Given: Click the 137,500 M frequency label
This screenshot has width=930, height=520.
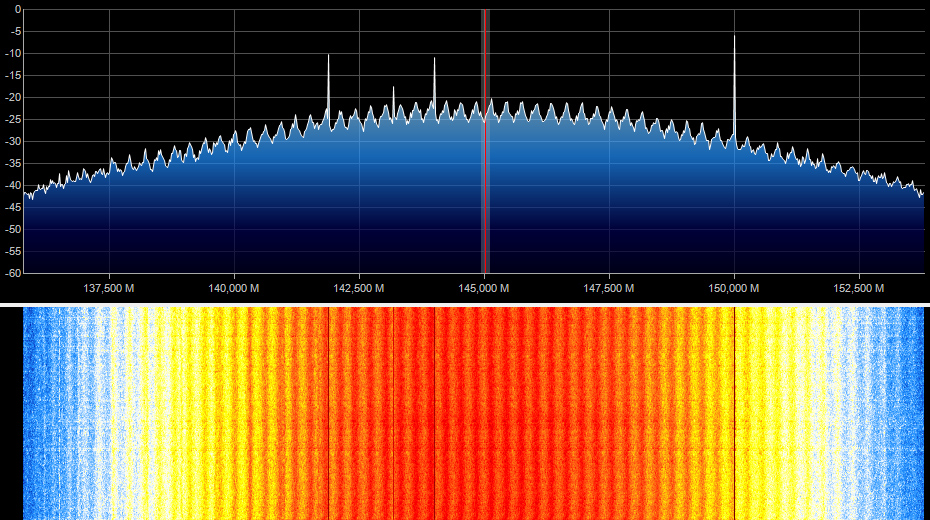Looking at the screenshot, I should coord(109,289).
